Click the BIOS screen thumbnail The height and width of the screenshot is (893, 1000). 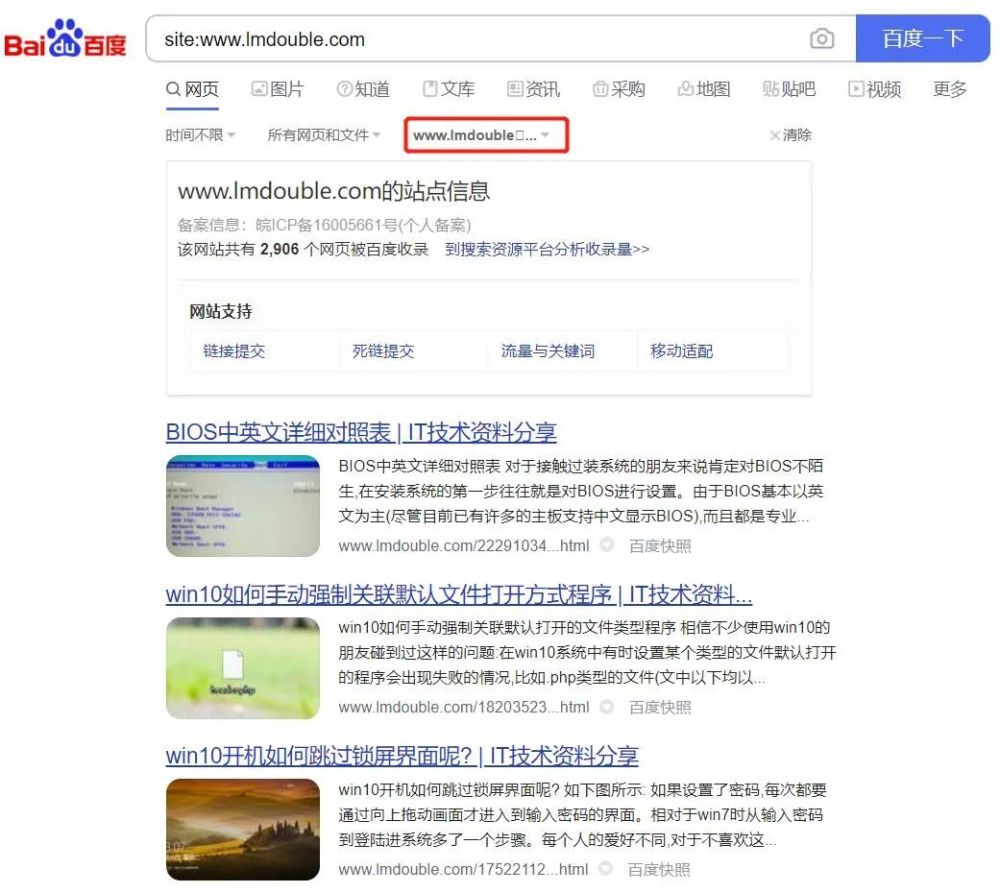tap(243, 506)
